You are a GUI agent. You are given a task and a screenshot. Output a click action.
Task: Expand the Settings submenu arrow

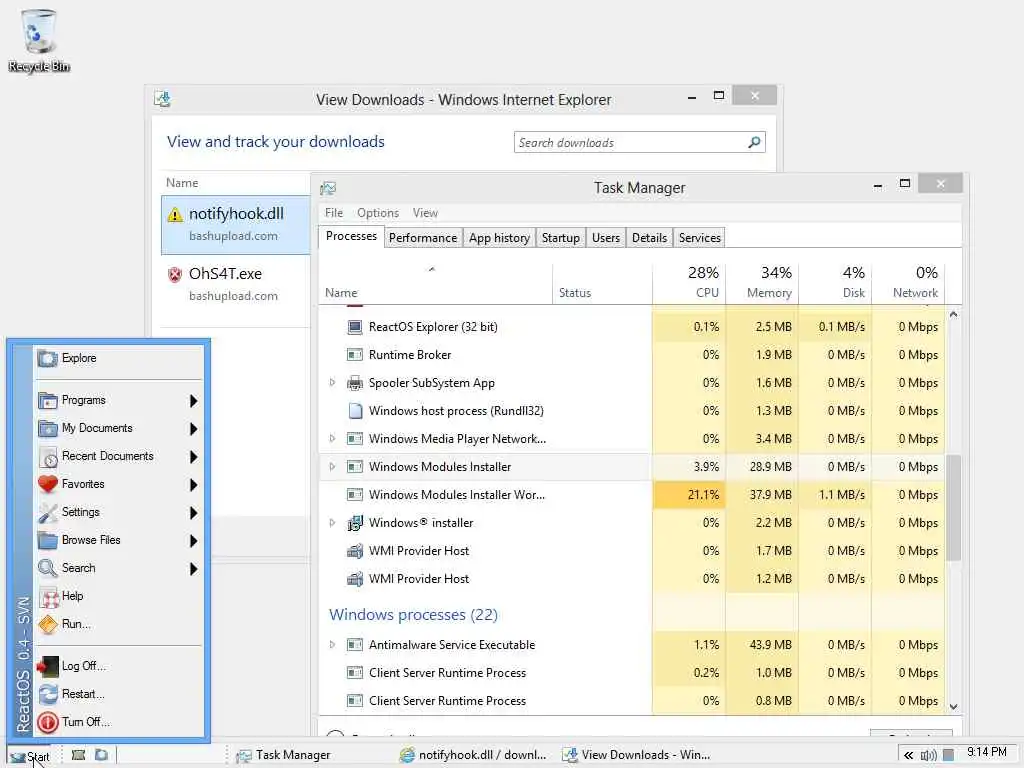(x=193, y=513)
